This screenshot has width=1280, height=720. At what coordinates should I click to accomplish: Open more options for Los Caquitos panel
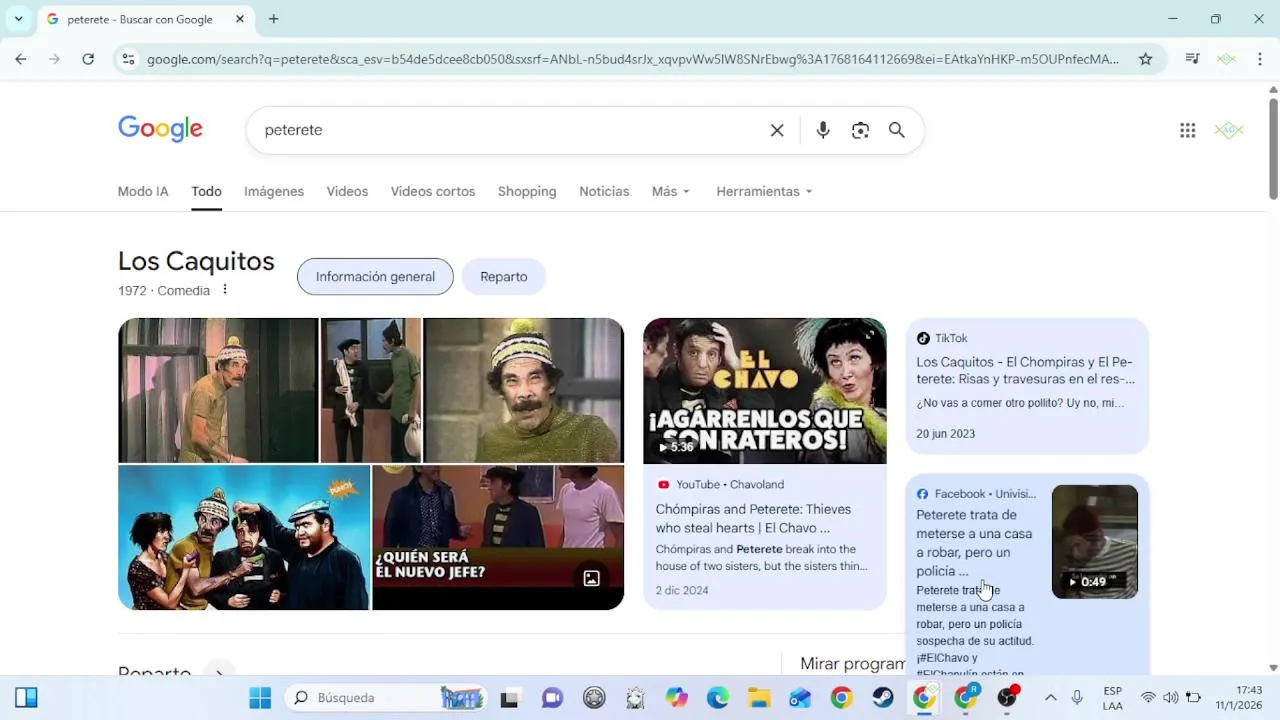coord(225,290)
